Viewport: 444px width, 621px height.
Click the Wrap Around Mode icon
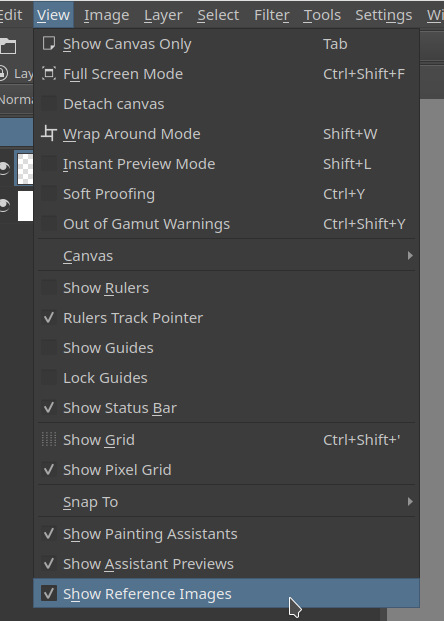pos(49,133)
